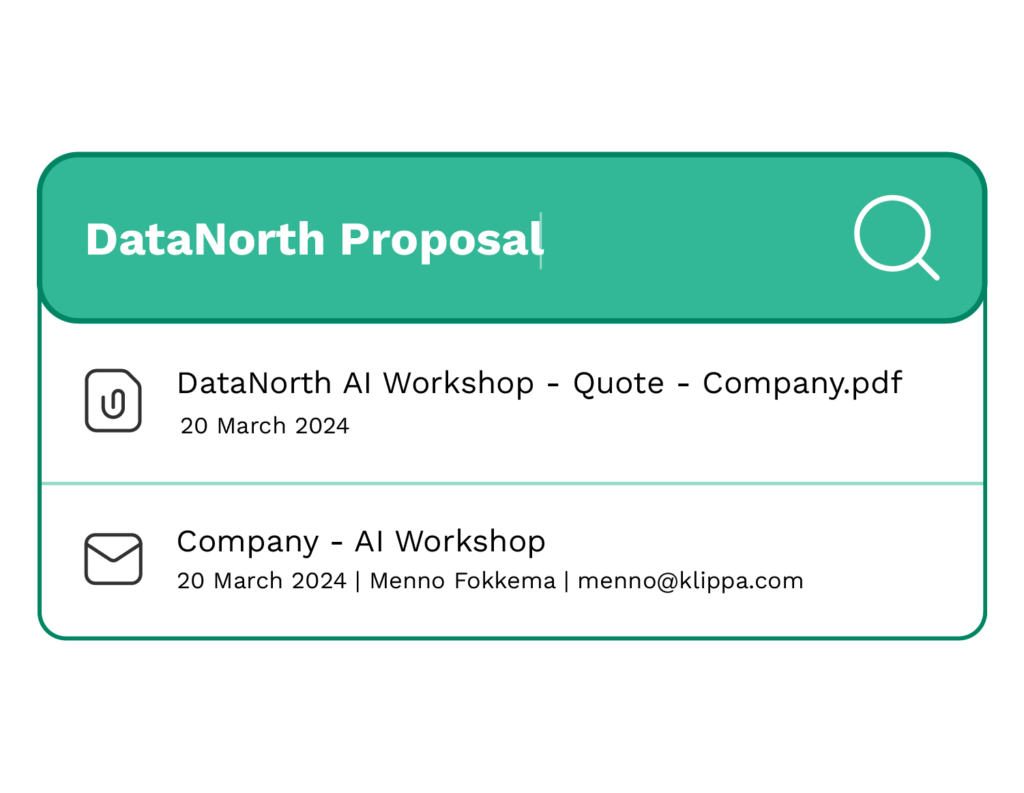Image resolution: width=1024 pixels, height=793 pixels.
Task: Click the envelope mail icon
Action: click(x=113, y=559)
